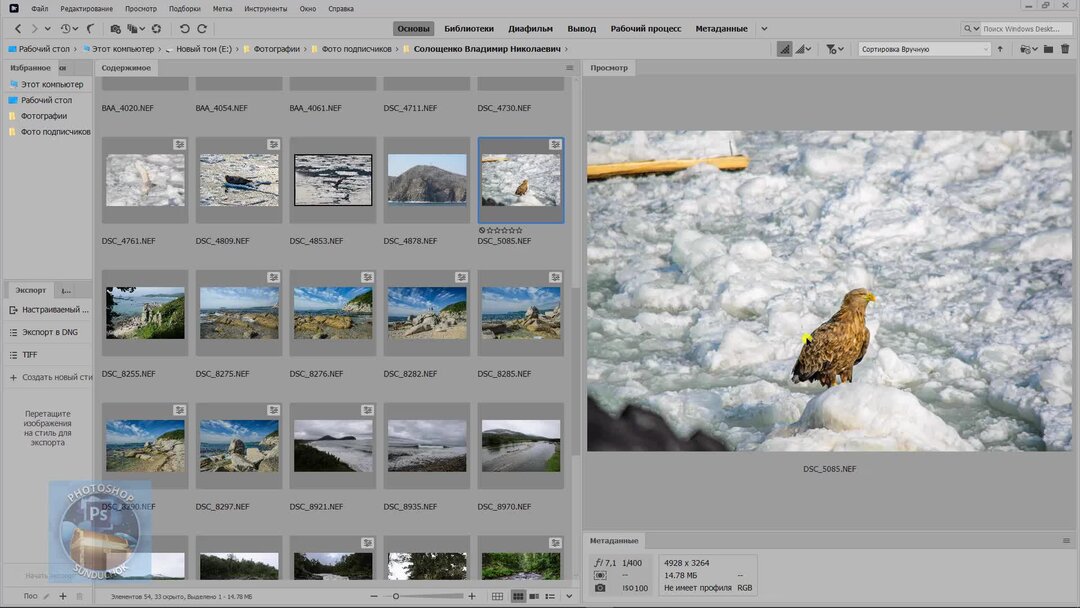This screenshot has width=1080, height=608.
Task: Switch content to list view
Action: coord(550,596)
